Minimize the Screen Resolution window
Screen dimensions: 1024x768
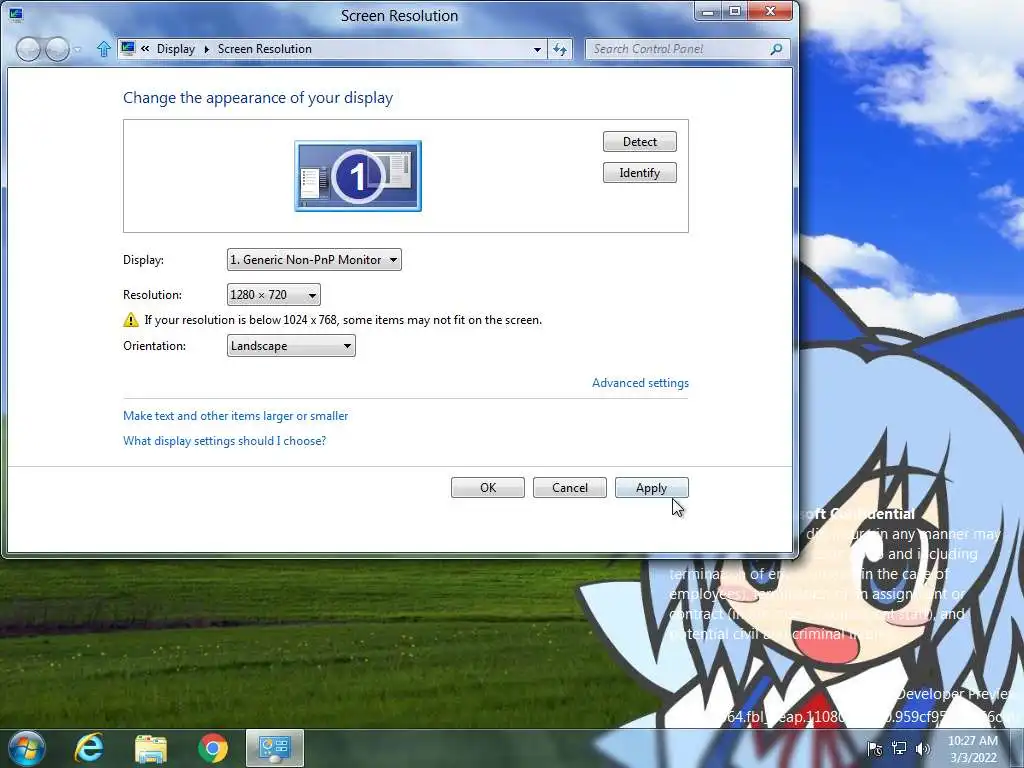(708, 11)
